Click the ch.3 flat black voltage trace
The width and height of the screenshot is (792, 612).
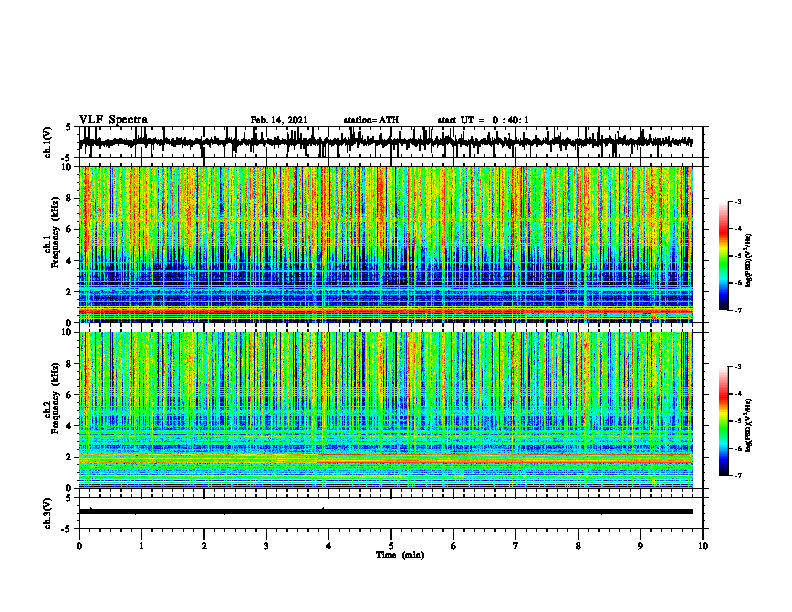click(386, 512)
